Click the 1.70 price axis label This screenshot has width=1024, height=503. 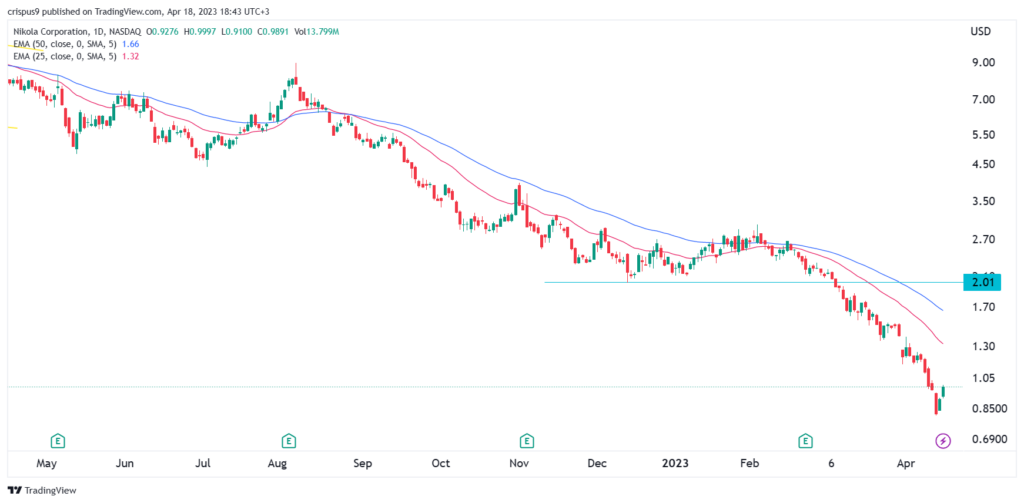coord(982,307)
